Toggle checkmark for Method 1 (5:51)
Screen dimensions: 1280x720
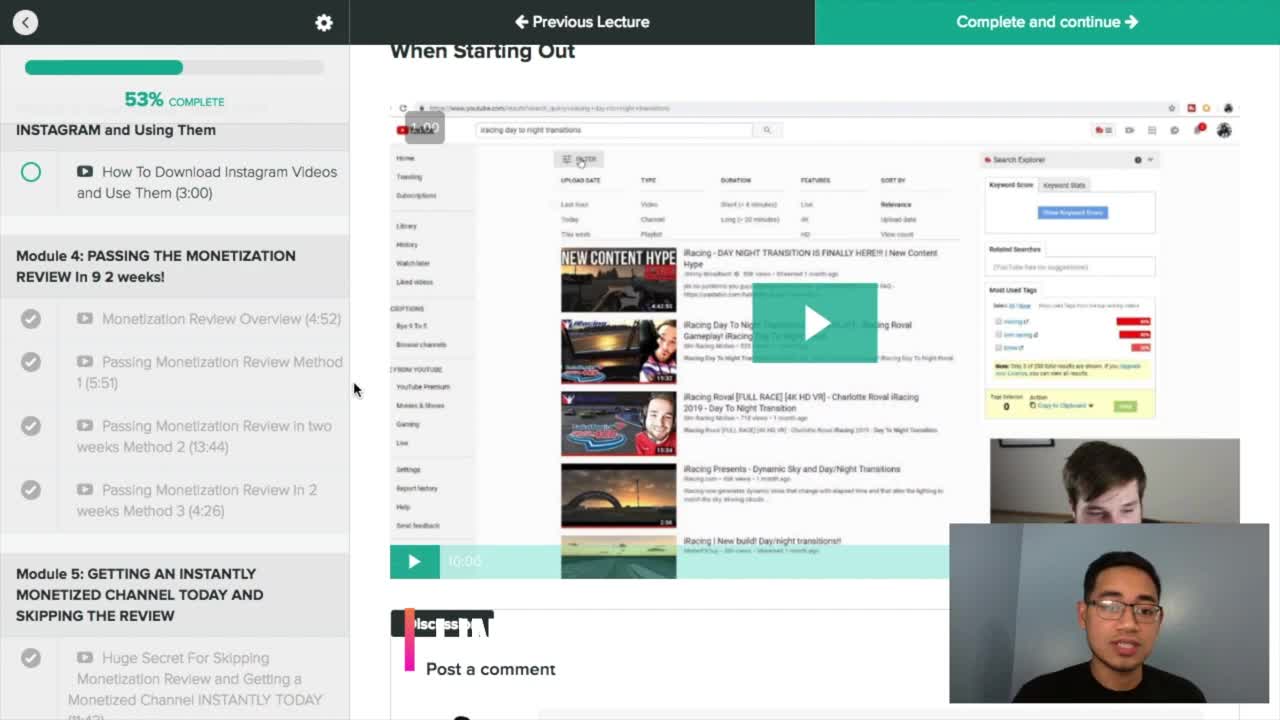pyautogui.click(x=31, y=362)
